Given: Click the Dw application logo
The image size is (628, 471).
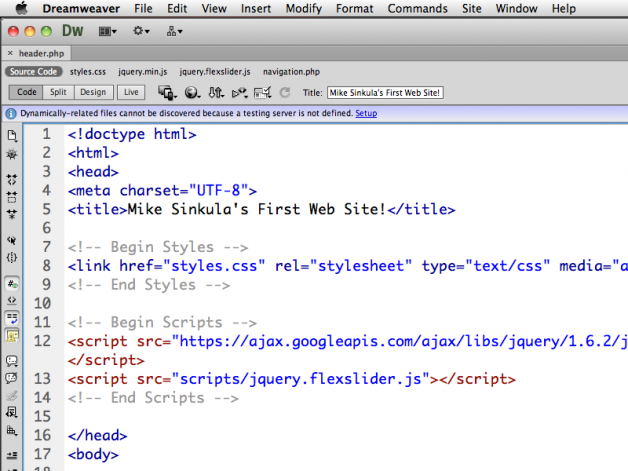Looking at the screenshot, I should pos(72,31).
